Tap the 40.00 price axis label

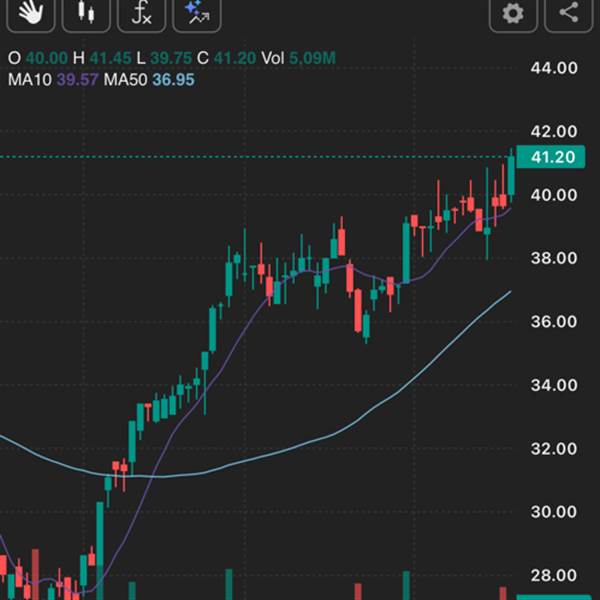tap(554, 195)
